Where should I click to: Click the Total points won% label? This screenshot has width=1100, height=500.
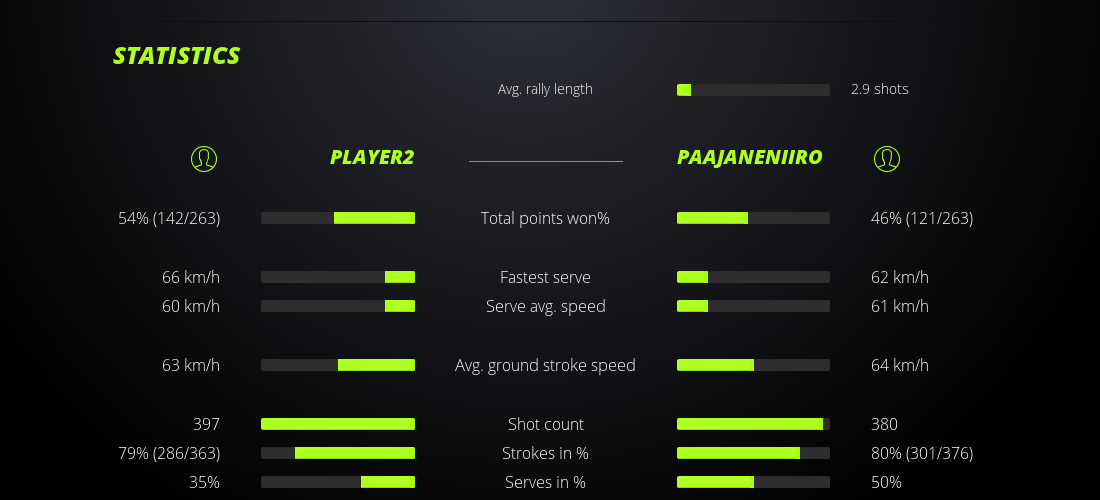click(x=545, y=218)
